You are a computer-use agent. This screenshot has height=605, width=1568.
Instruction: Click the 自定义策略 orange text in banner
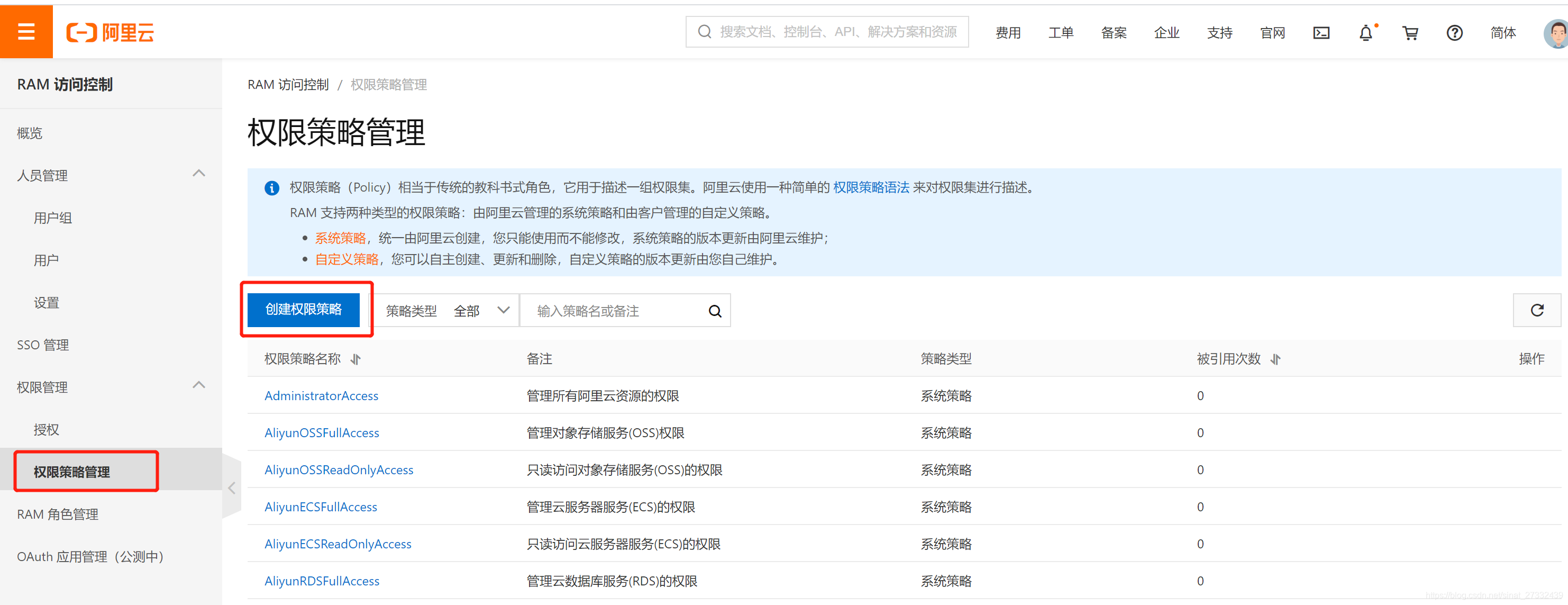(347, 259)
